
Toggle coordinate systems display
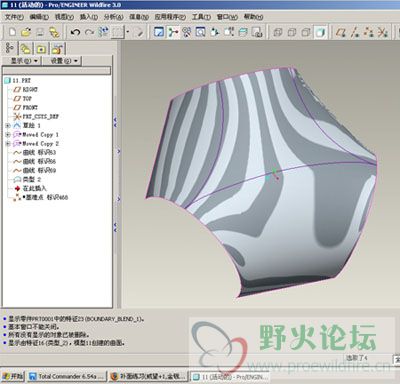coord(382,32)
